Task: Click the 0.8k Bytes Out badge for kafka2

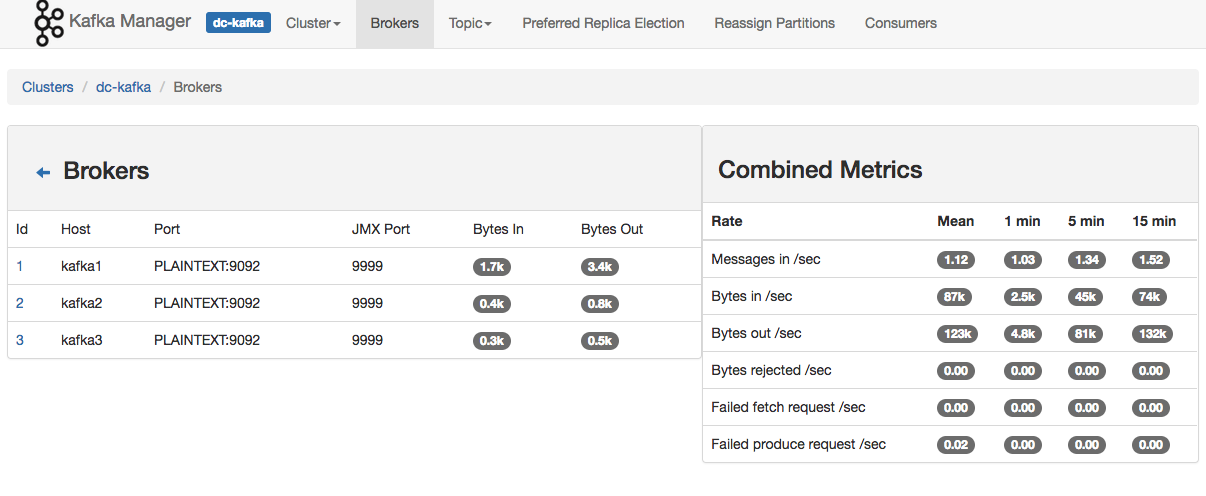Action: pyautogui.click(x=600, y=304)
